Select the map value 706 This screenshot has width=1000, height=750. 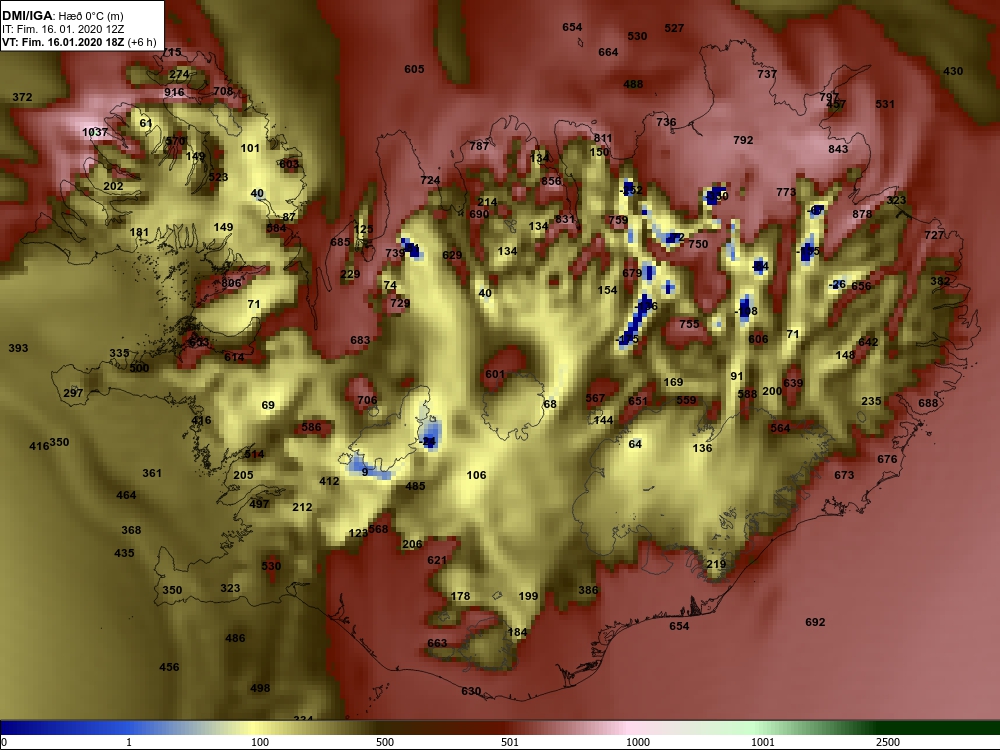tap(367, 401)
